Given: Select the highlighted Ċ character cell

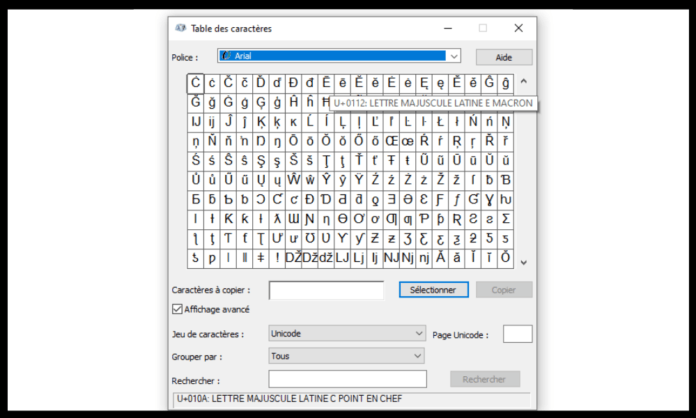Looking at the screenshot, I should [195, 83].
